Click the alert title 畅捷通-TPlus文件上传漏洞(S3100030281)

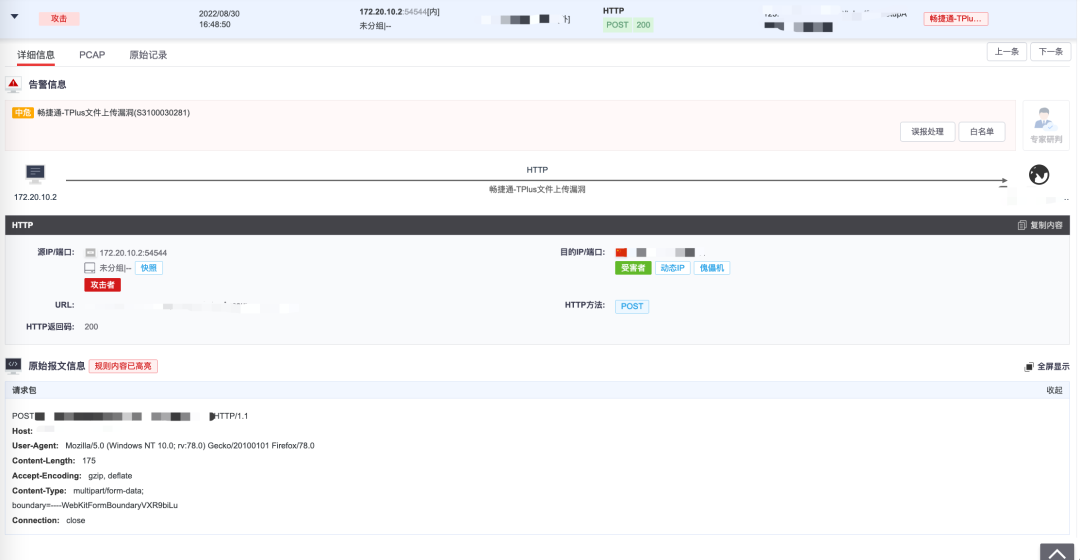114,112
